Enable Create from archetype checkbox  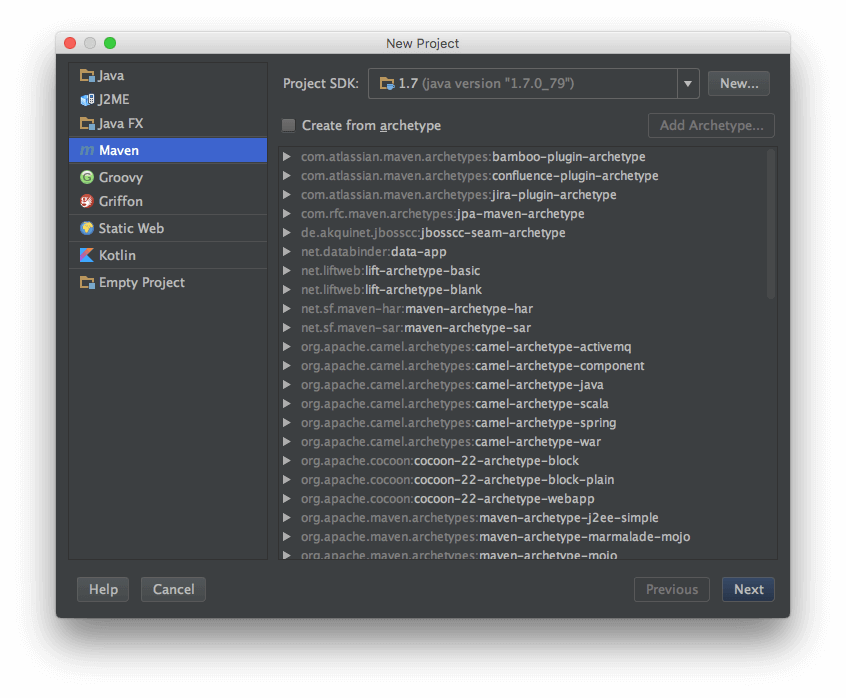coord(289,126)
